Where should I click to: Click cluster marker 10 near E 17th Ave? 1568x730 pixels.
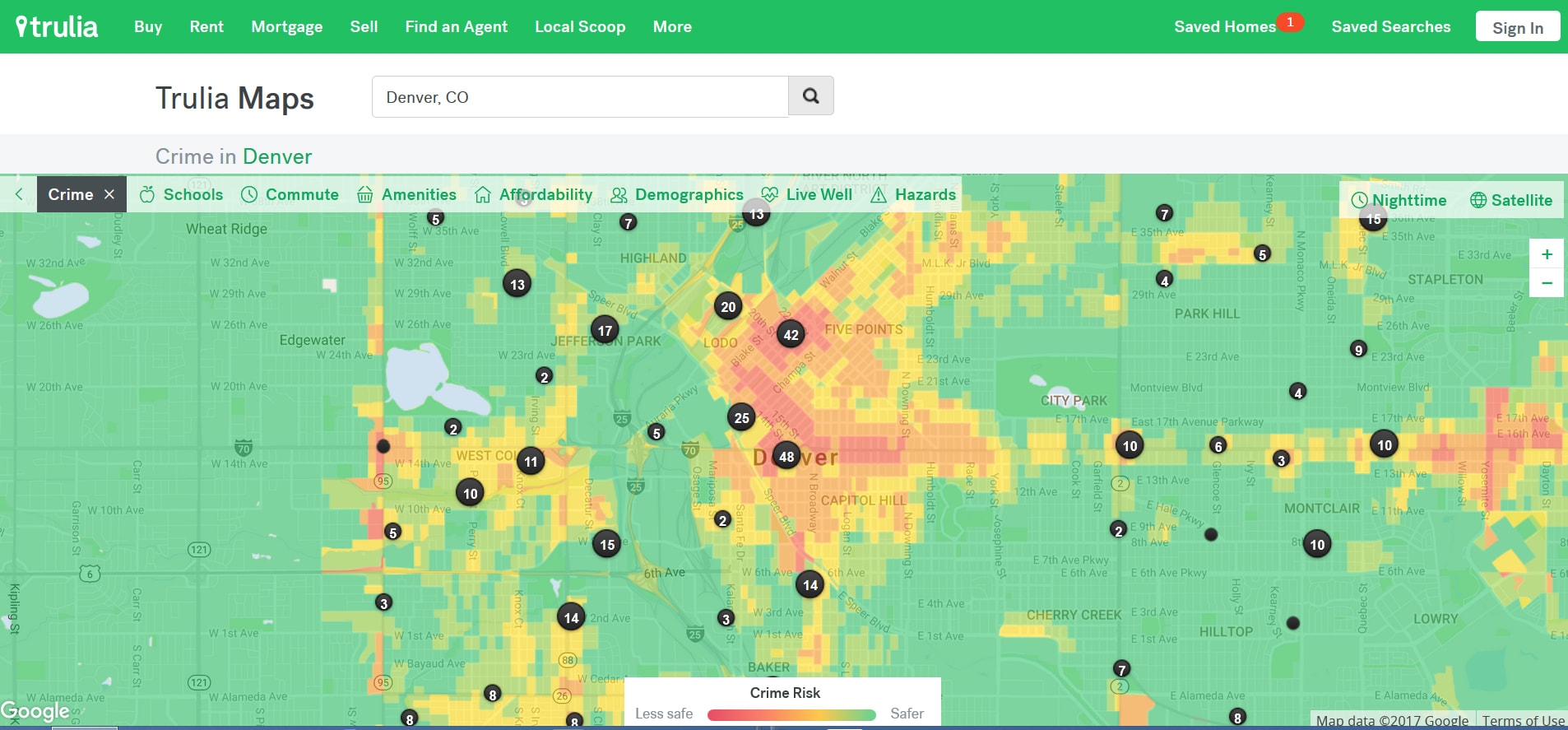point(1385,444)
